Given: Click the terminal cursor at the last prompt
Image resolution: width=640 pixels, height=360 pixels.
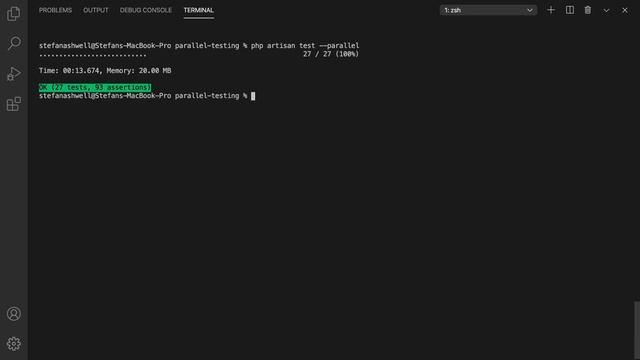Looking at the screenshot, I should pyautogui.click(x=253, y=96).
